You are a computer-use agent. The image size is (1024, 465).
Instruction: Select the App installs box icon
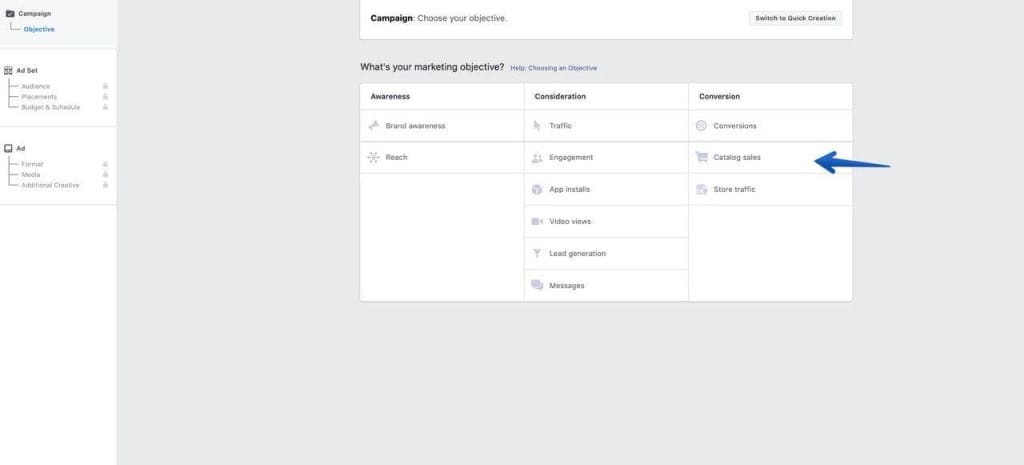point(537,190)
